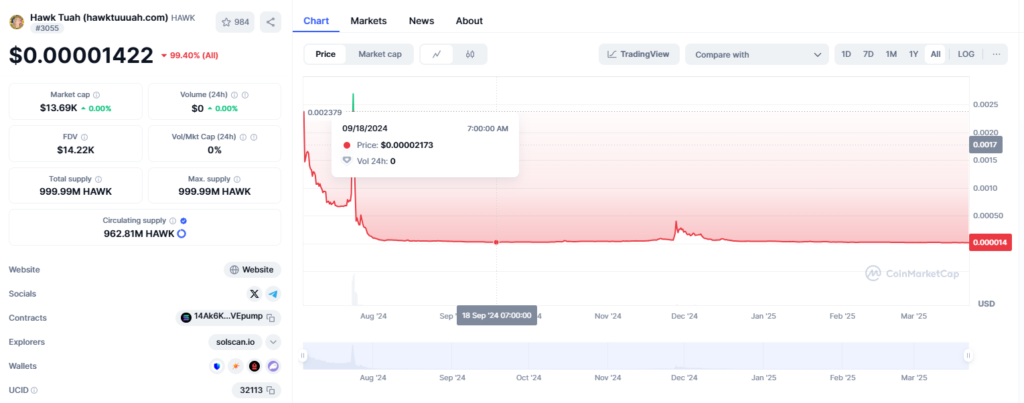Switch to candlestick chart view icon

[470, 54]
